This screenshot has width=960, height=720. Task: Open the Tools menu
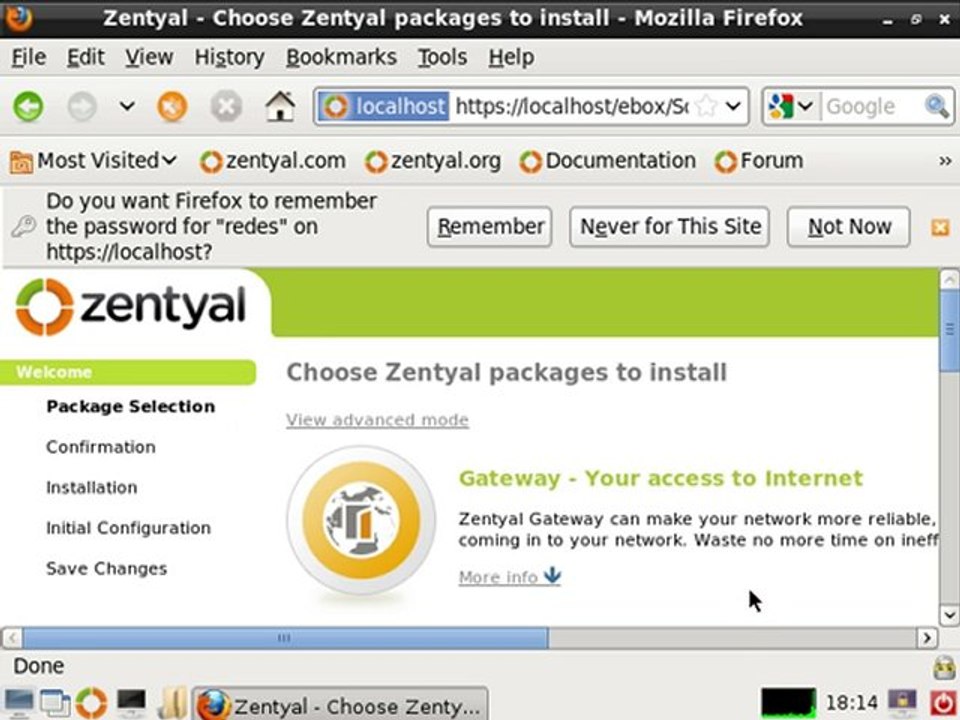(442, 58)
